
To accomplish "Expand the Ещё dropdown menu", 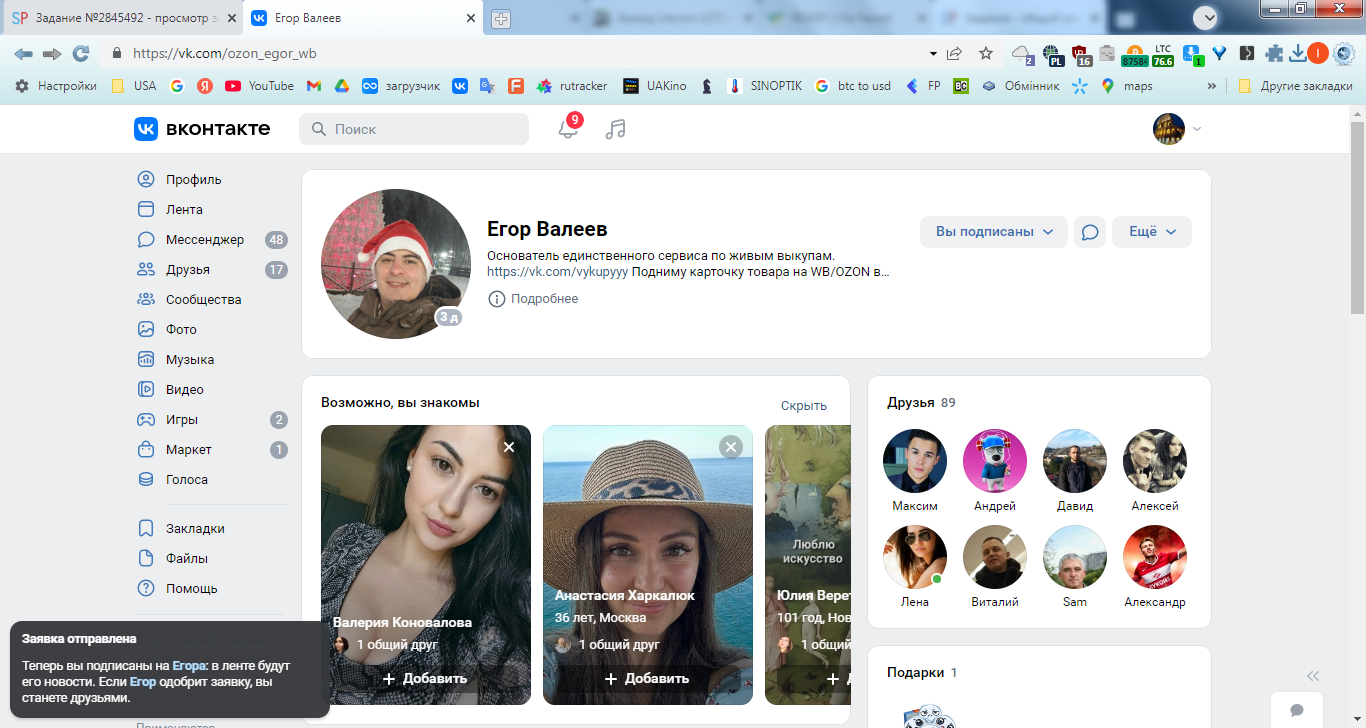I will pos(1152,232).
